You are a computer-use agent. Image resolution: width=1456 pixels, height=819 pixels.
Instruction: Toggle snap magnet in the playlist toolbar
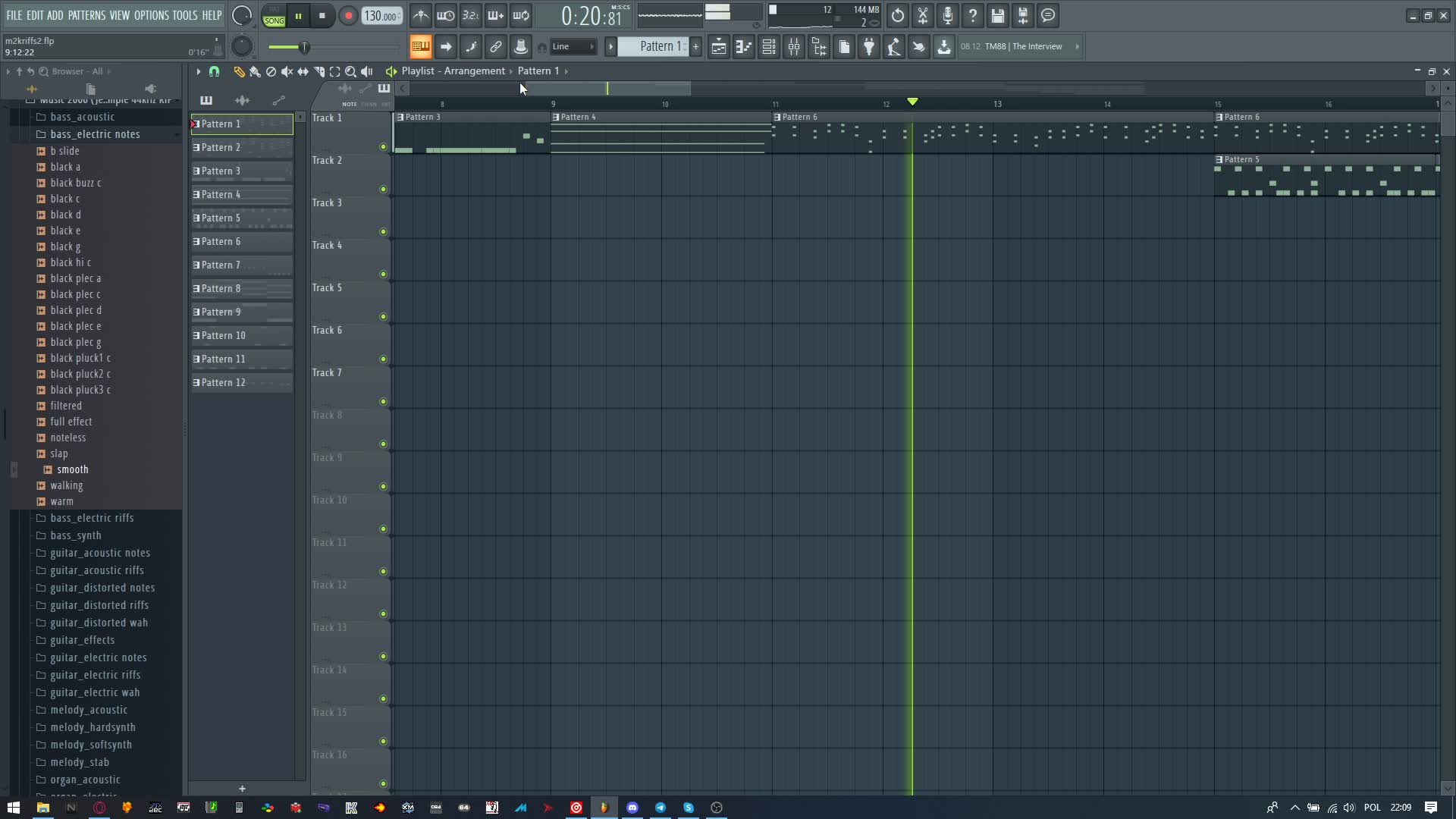tap(215, 71)
